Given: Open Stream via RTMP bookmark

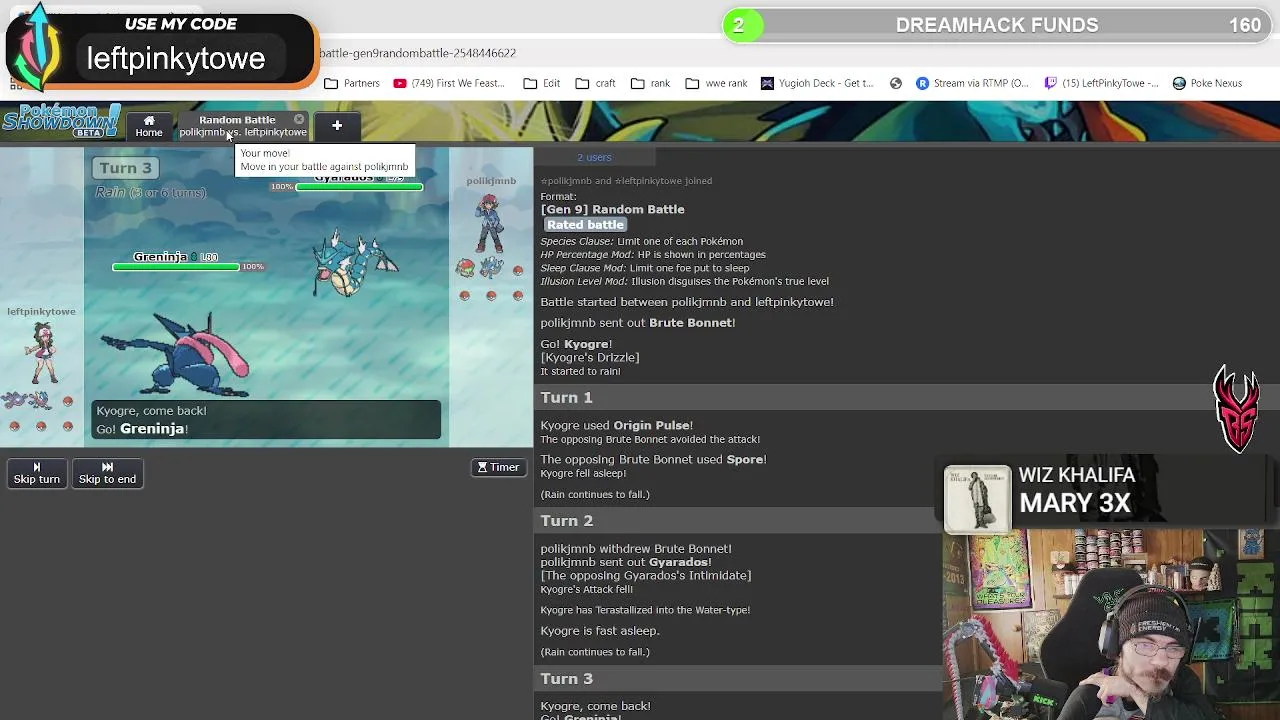Looking at the screenshot, I should click(x=973, y=83).
